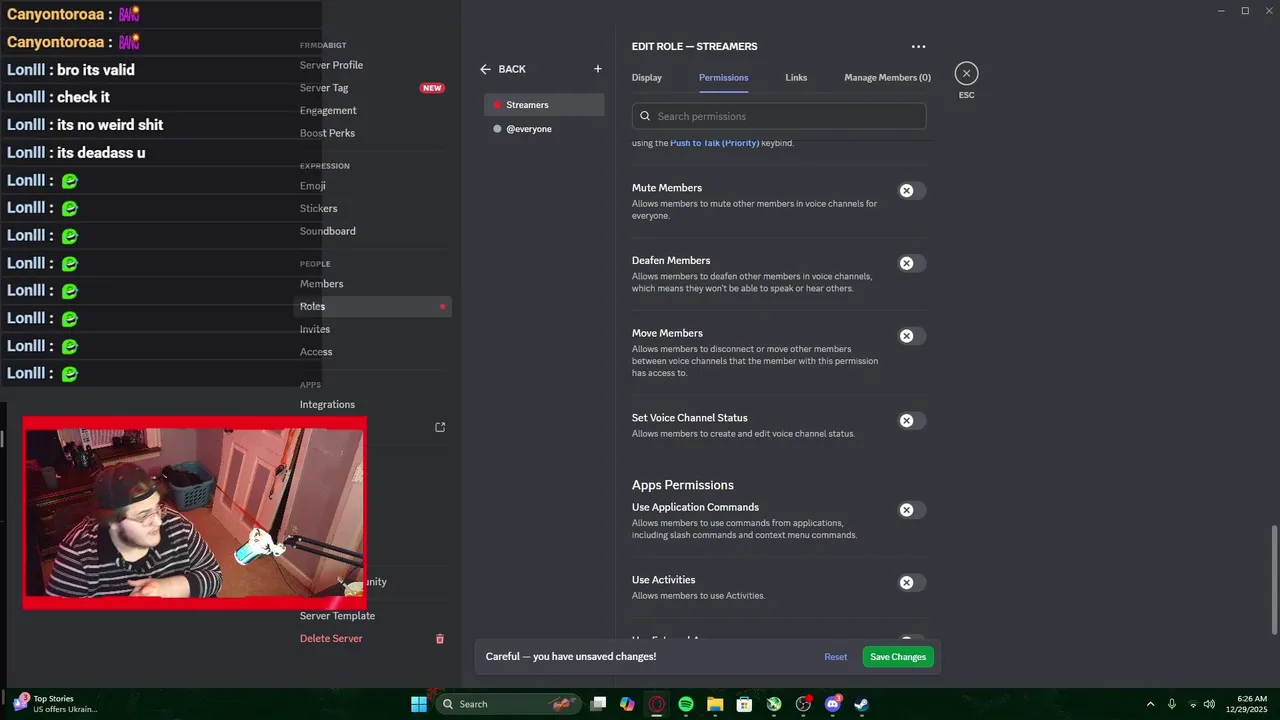Click the Back arrow in roles list
This screenshot has height=720, width=1280.
click(x=485, y=69)
